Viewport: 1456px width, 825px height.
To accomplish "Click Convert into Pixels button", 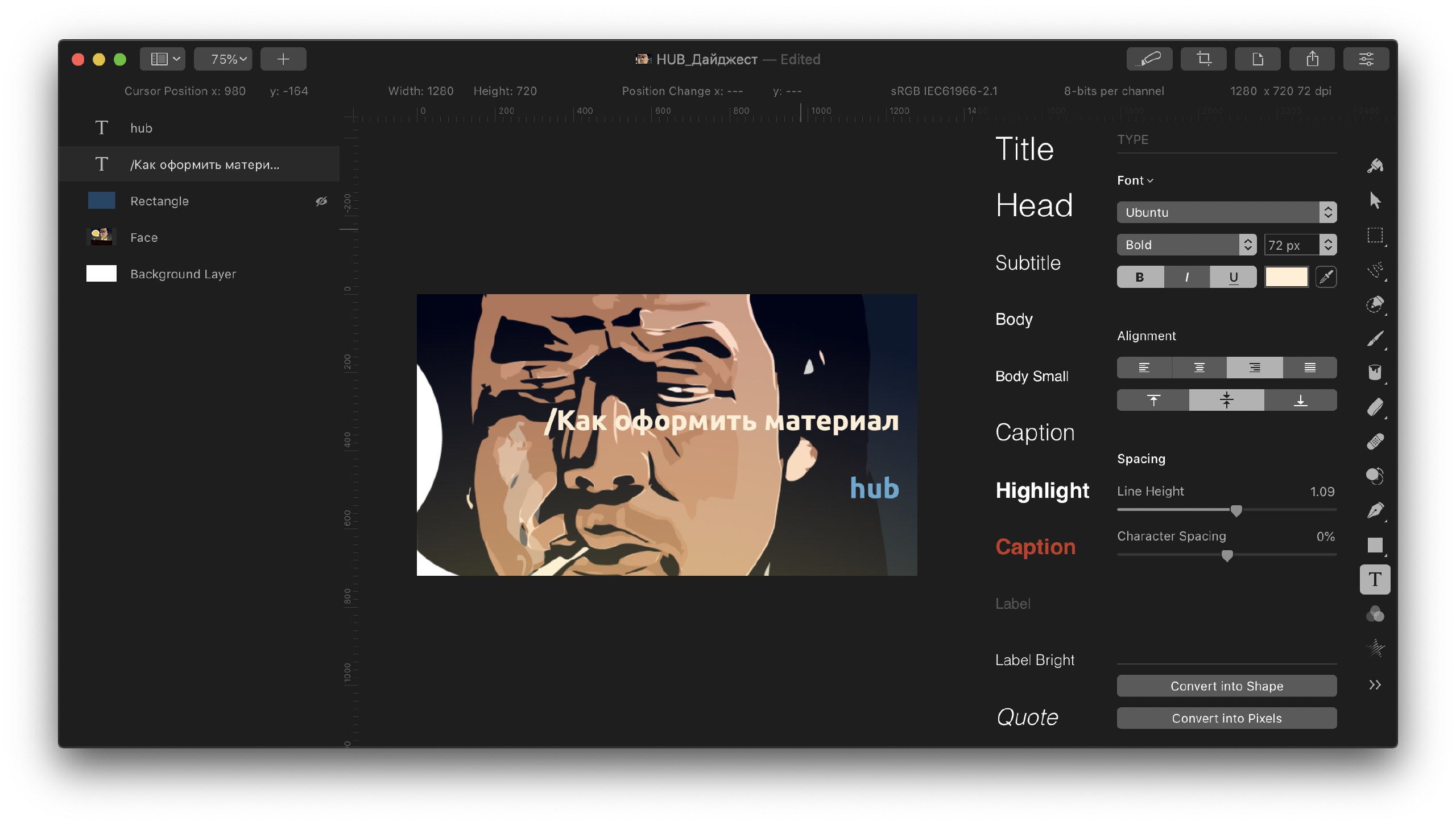I will [x=1226, y=718].
